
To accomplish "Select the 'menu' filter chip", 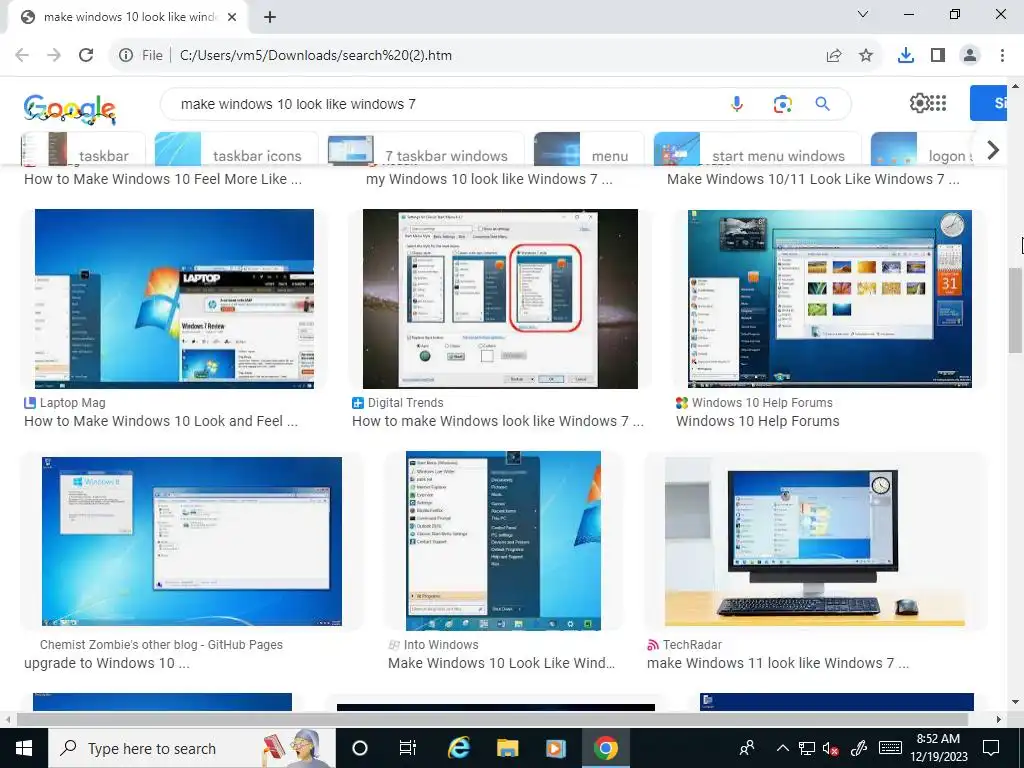I will (x=589, y=149).
